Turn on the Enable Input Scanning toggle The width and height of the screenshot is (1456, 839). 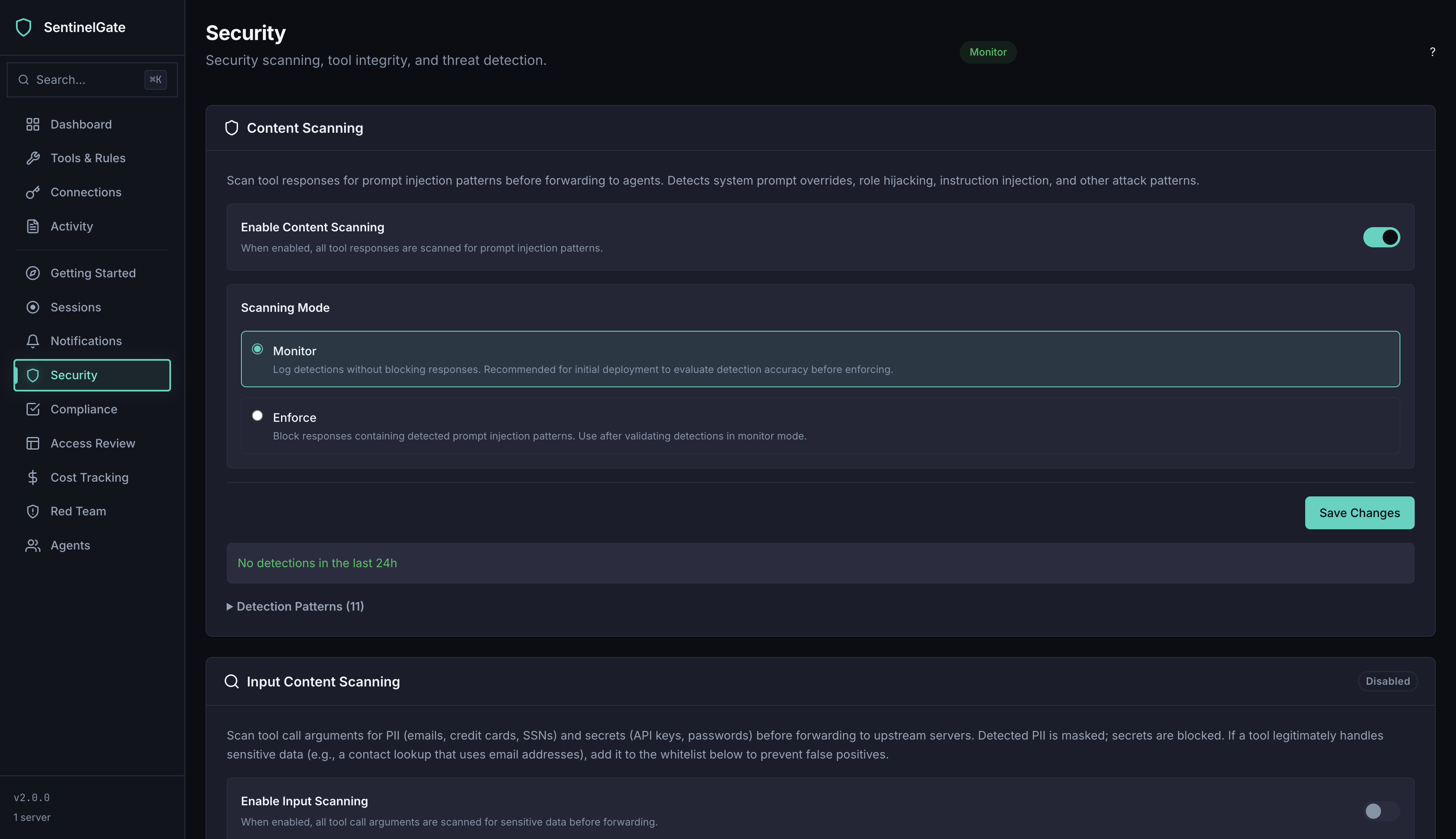click(1381, 811)
